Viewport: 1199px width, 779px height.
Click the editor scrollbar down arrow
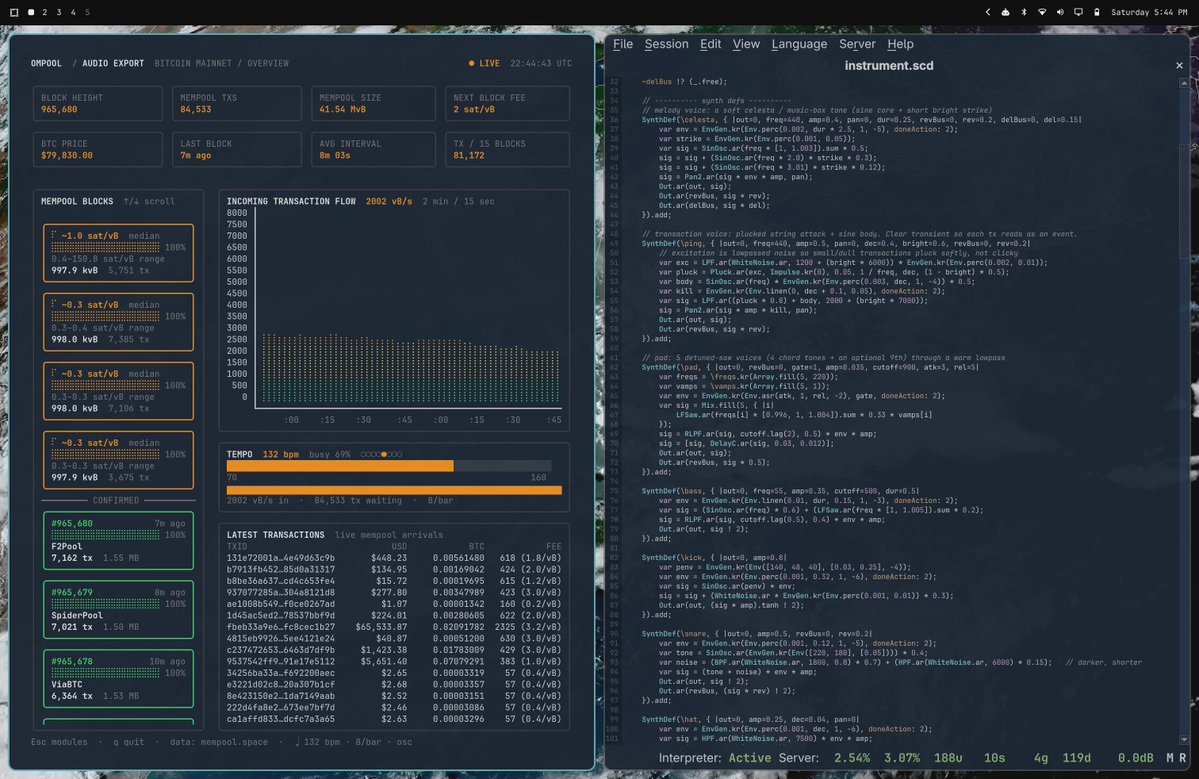[1184, 739]
